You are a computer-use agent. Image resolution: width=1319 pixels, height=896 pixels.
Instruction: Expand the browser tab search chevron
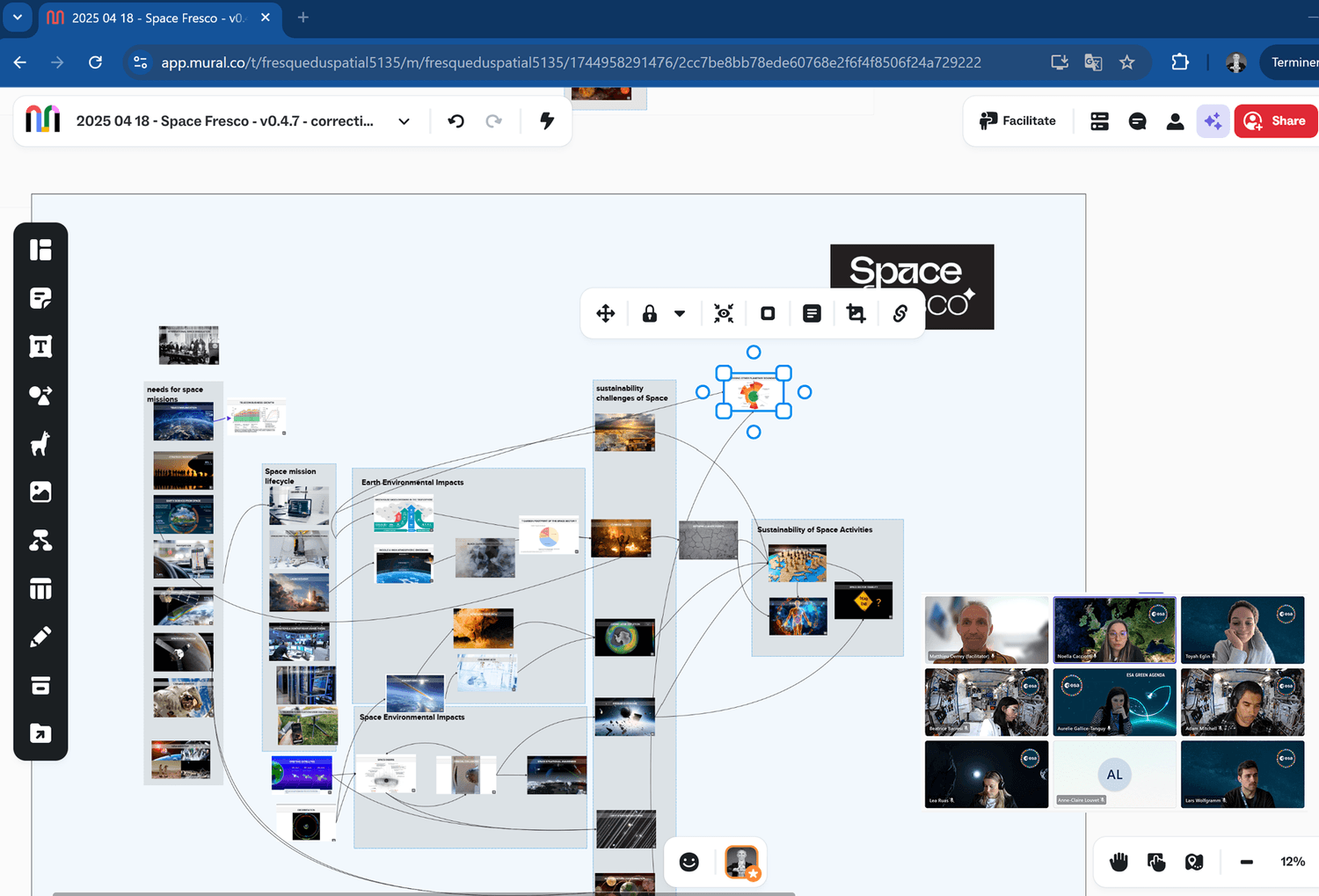pos(18,18)
